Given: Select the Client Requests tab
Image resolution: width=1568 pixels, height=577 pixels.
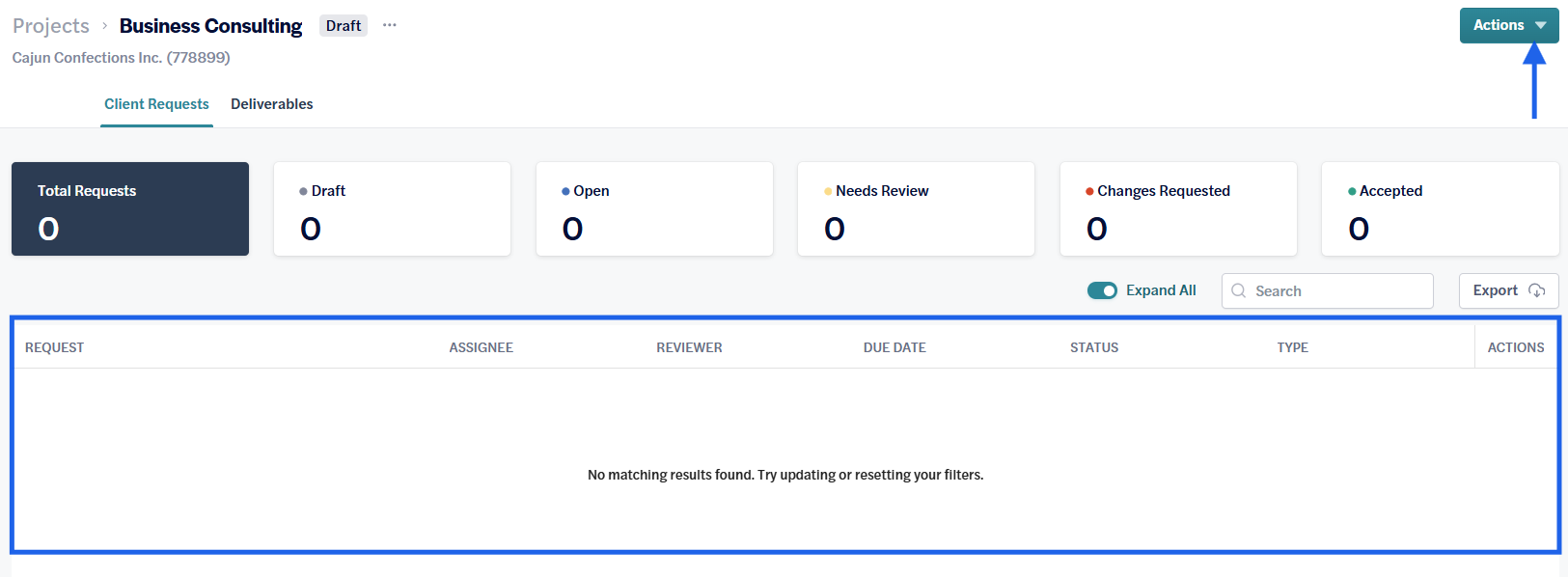Looking at the screenshot, I should coord(156,104).
